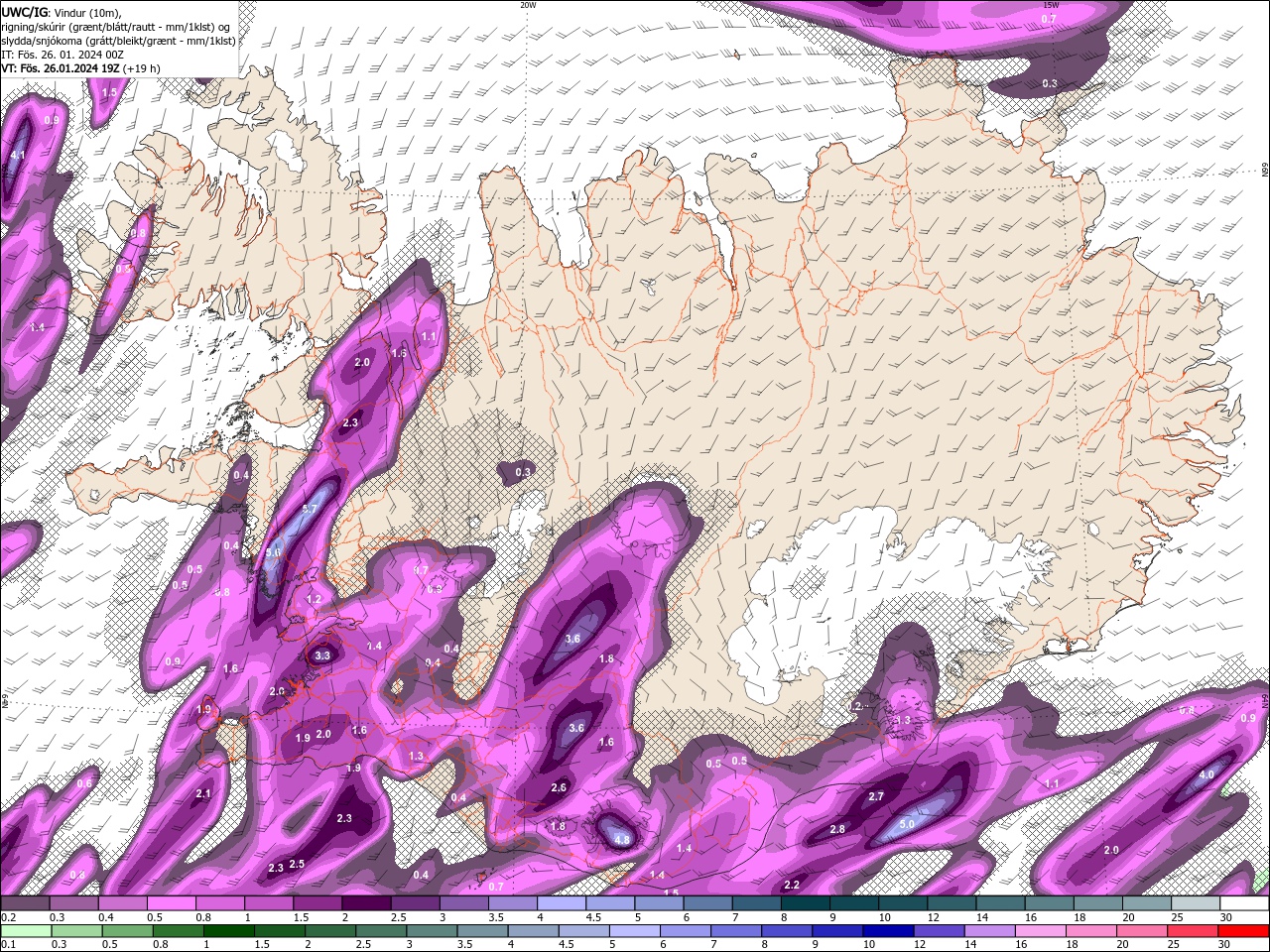Pick the lavender snow swatch starting at 4

562,903
